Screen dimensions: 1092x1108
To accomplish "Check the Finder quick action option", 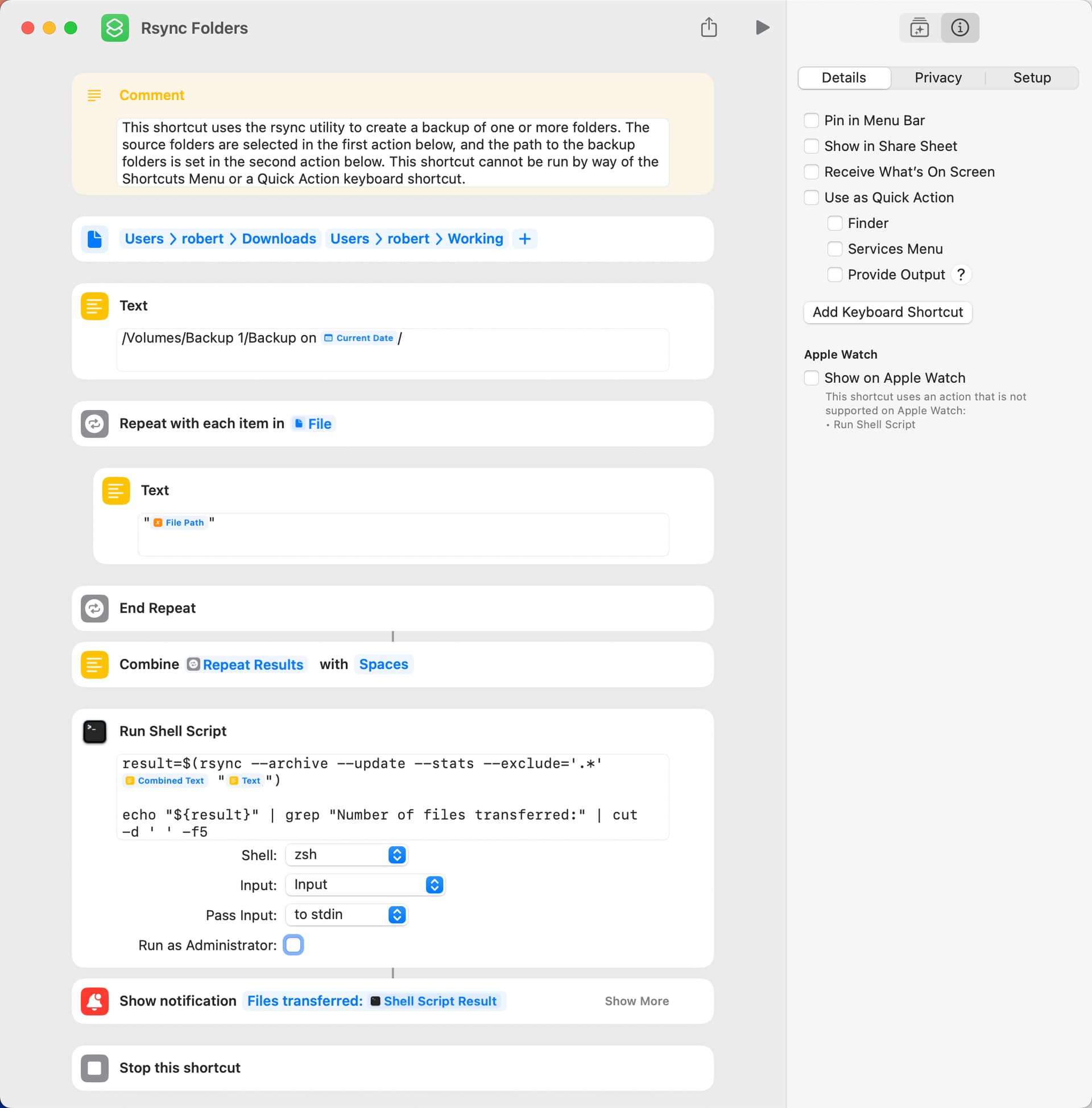I will point(835,223).
